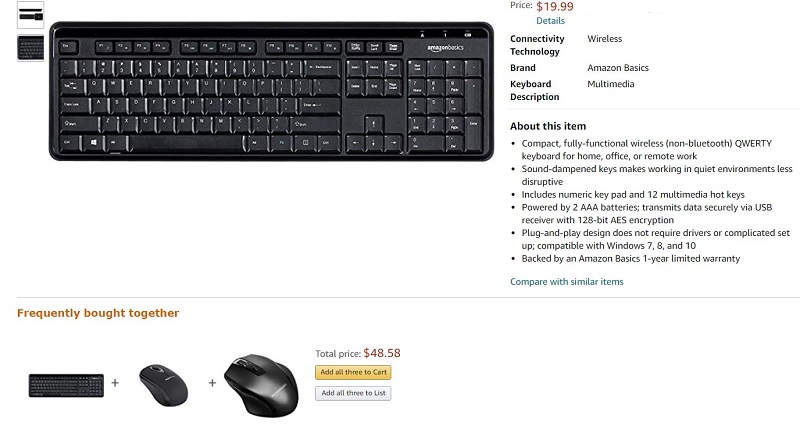The width and height of the screenshot is (800, 429).
Task: Select the second keyboard thumbnail image
Action: 31,48
